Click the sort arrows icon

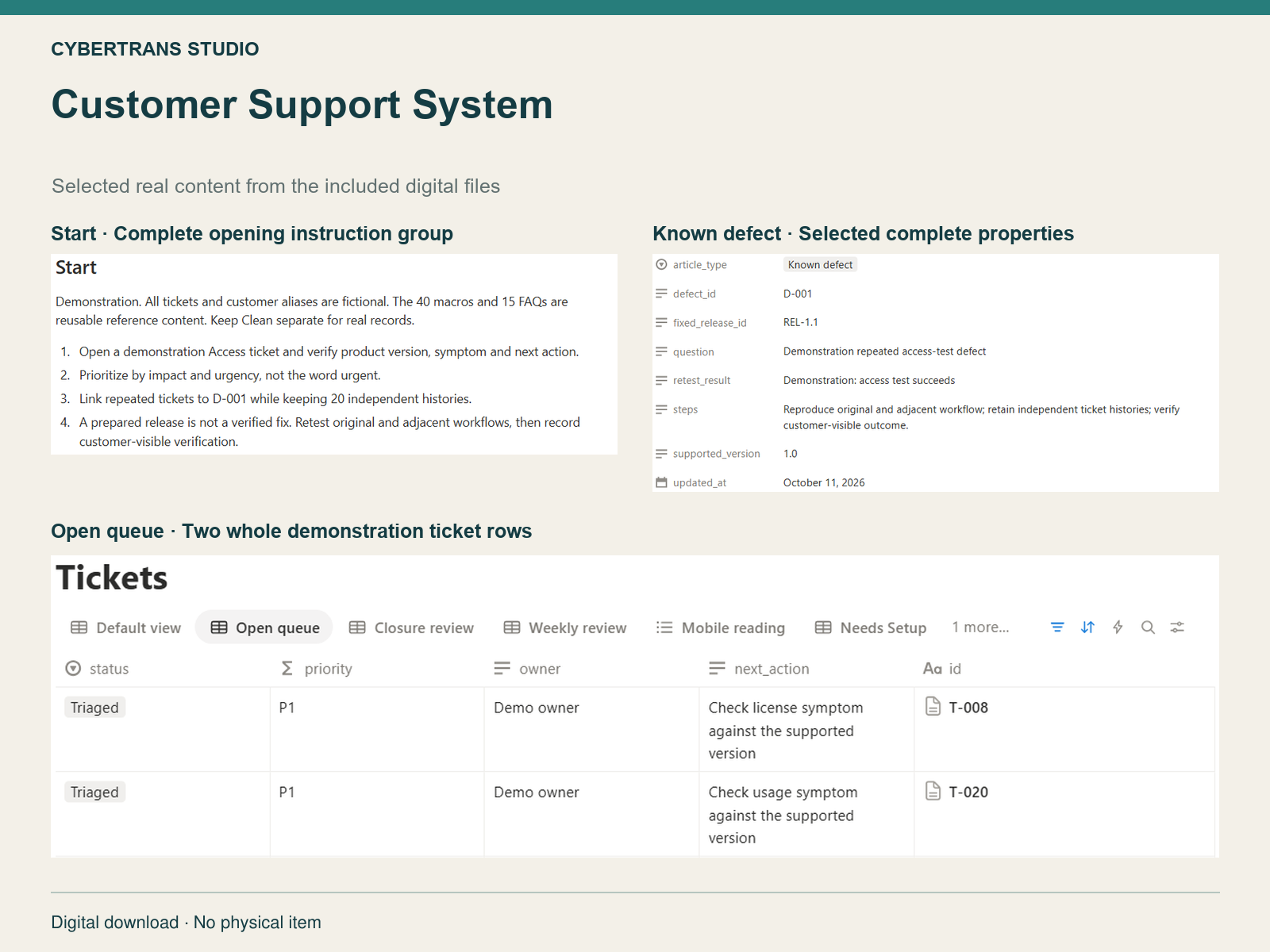(1087, 628)
